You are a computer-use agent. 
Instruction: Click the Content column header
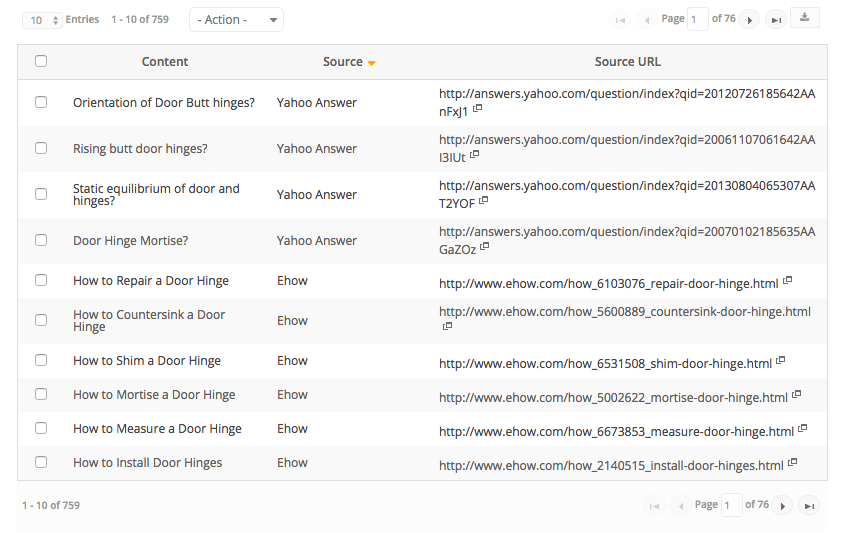[x=165, y=62]
